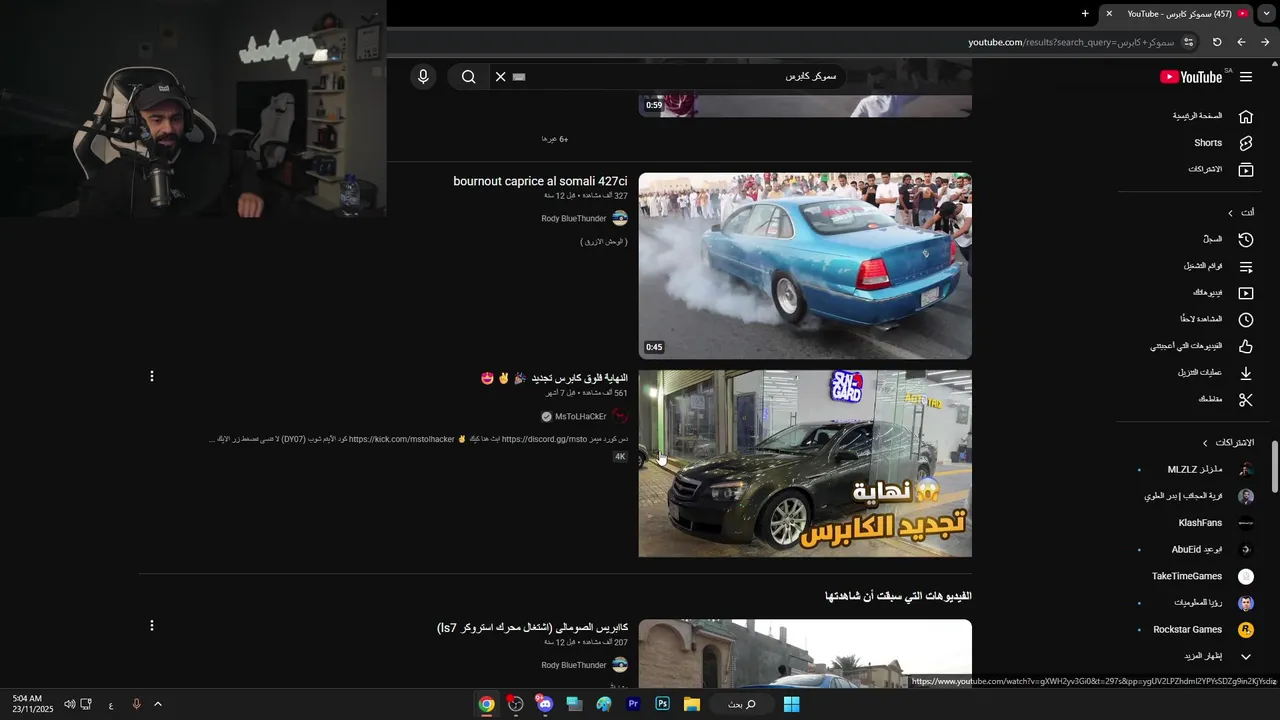
Task: Open 'bournout caprice al somali 427ci' title
Action: point(540,181)
